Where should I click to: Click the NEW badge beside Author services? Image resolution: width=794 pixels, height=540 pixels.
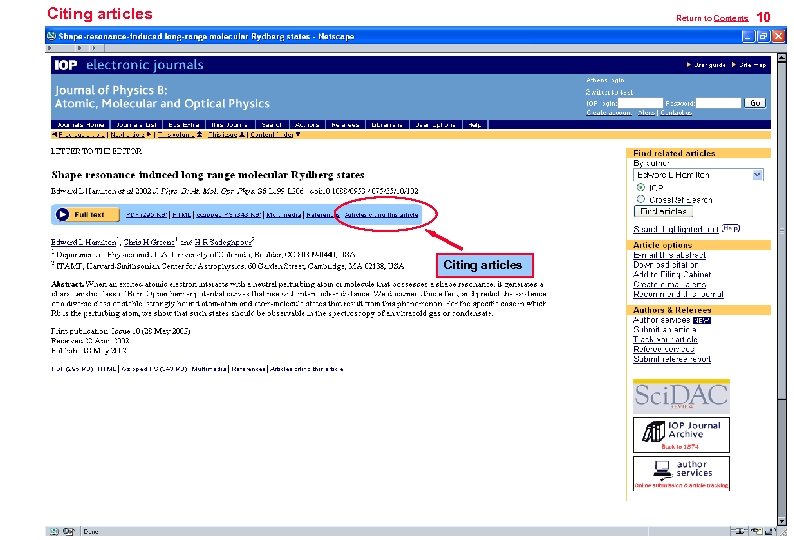click(701, 321)
